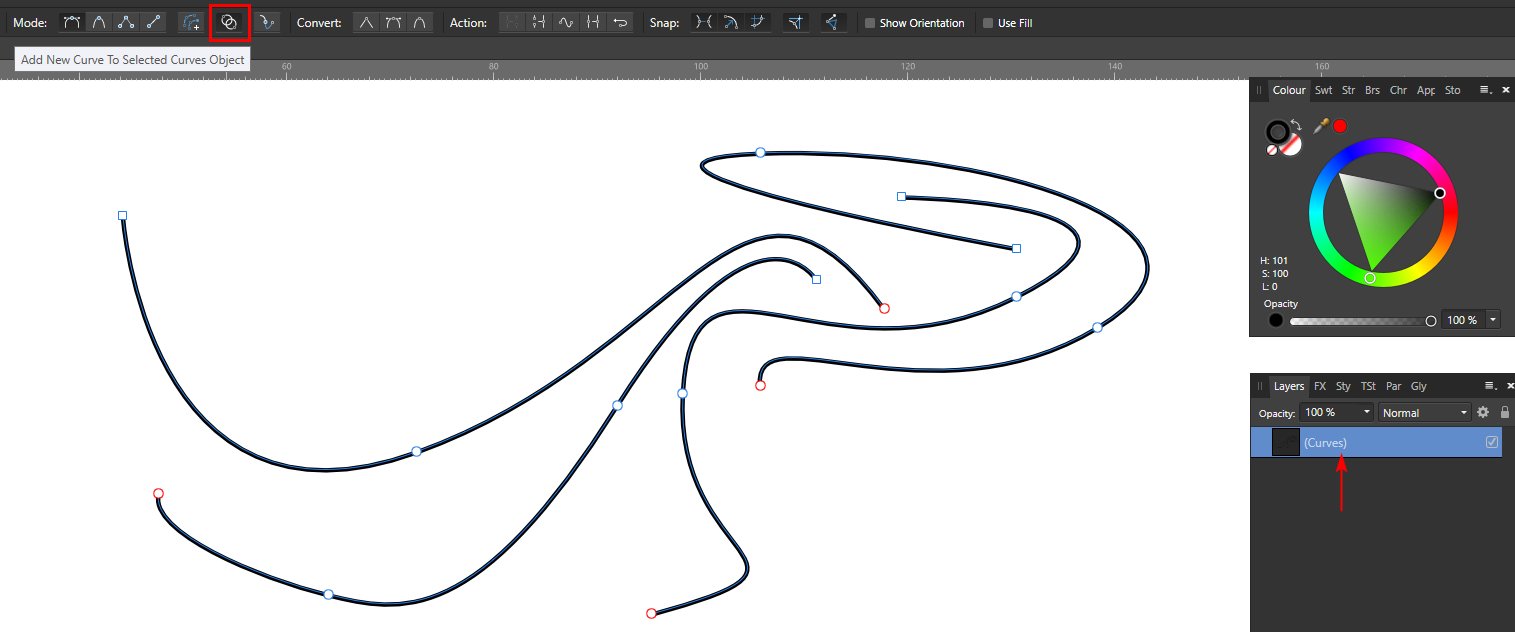This screenshot has height=632, width=1515.
Task: Switch to the Chr tab
Action: click(x=1398, y=90)
